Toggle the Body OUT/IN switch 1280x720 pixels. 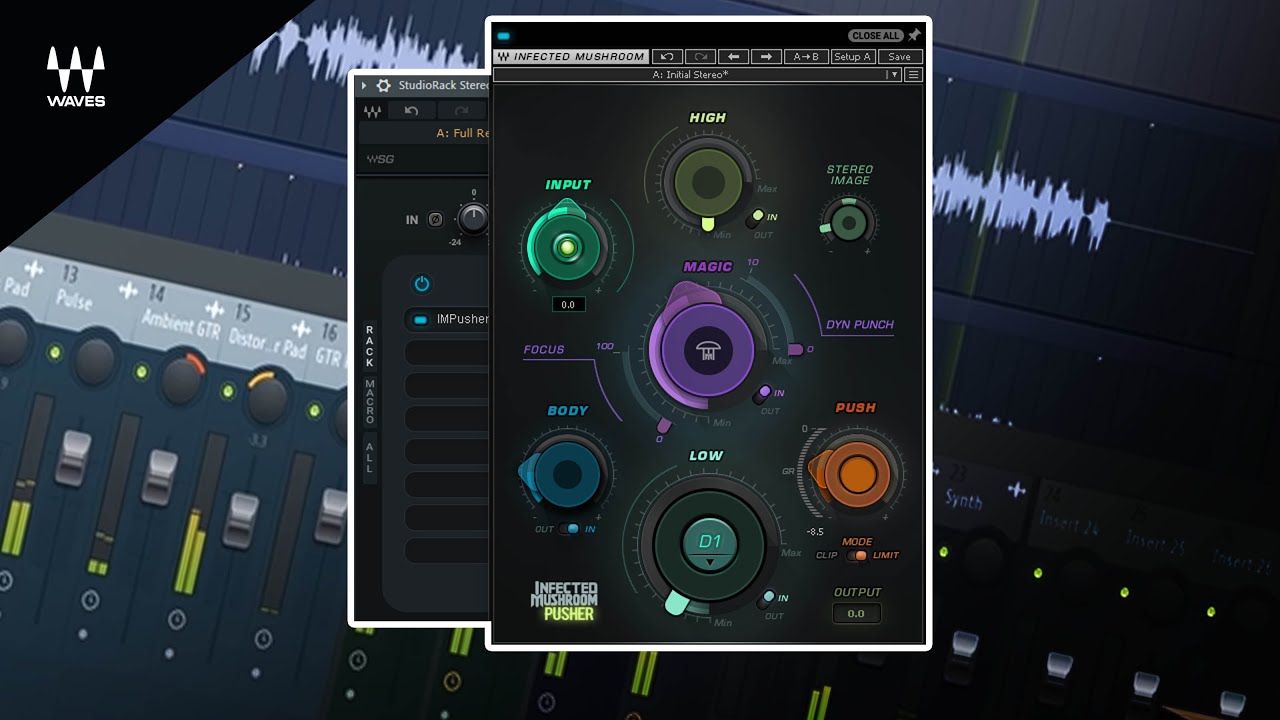point(570,529)
